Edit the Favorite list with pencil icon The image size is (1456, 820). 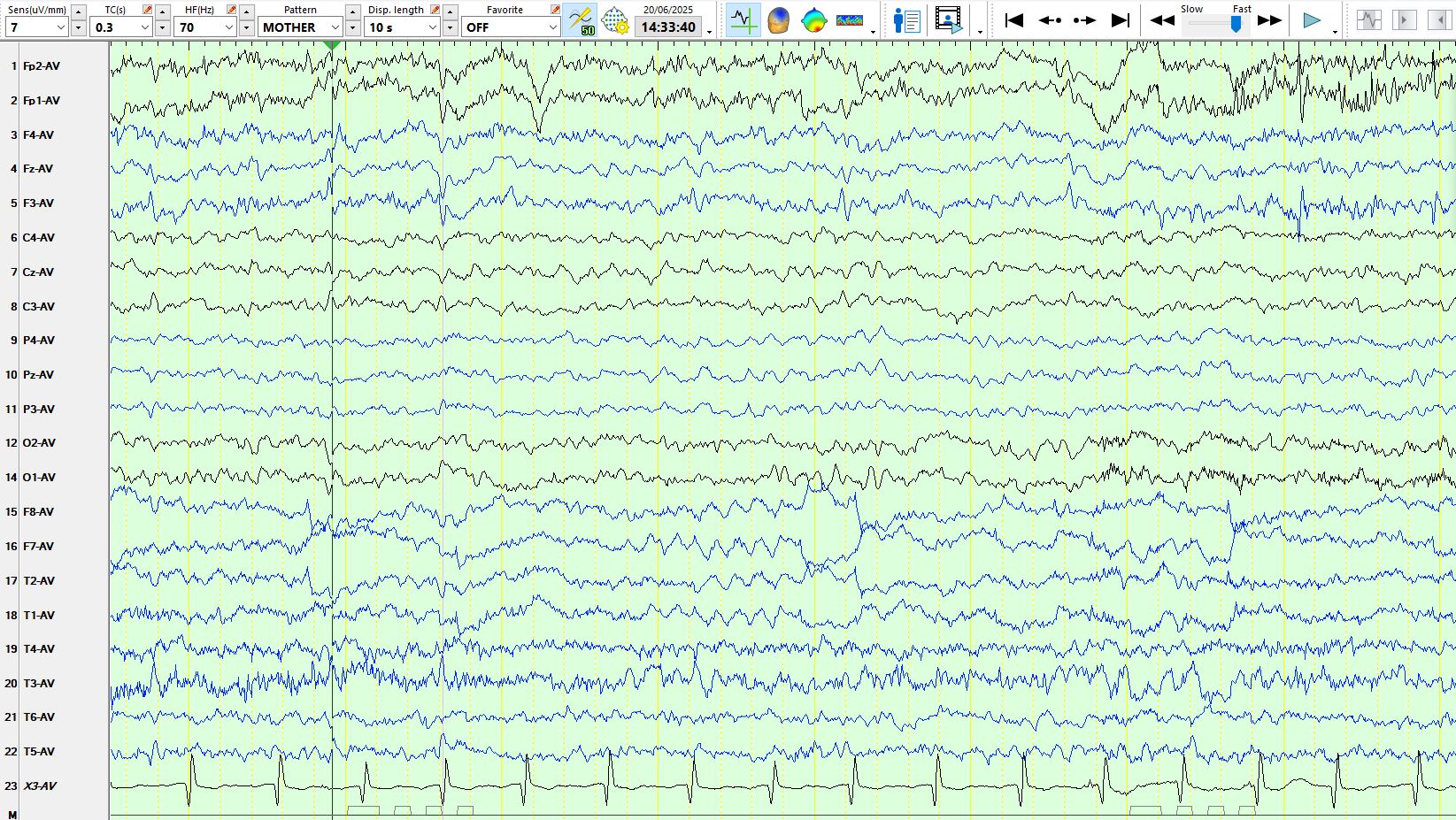coord(555,10)
